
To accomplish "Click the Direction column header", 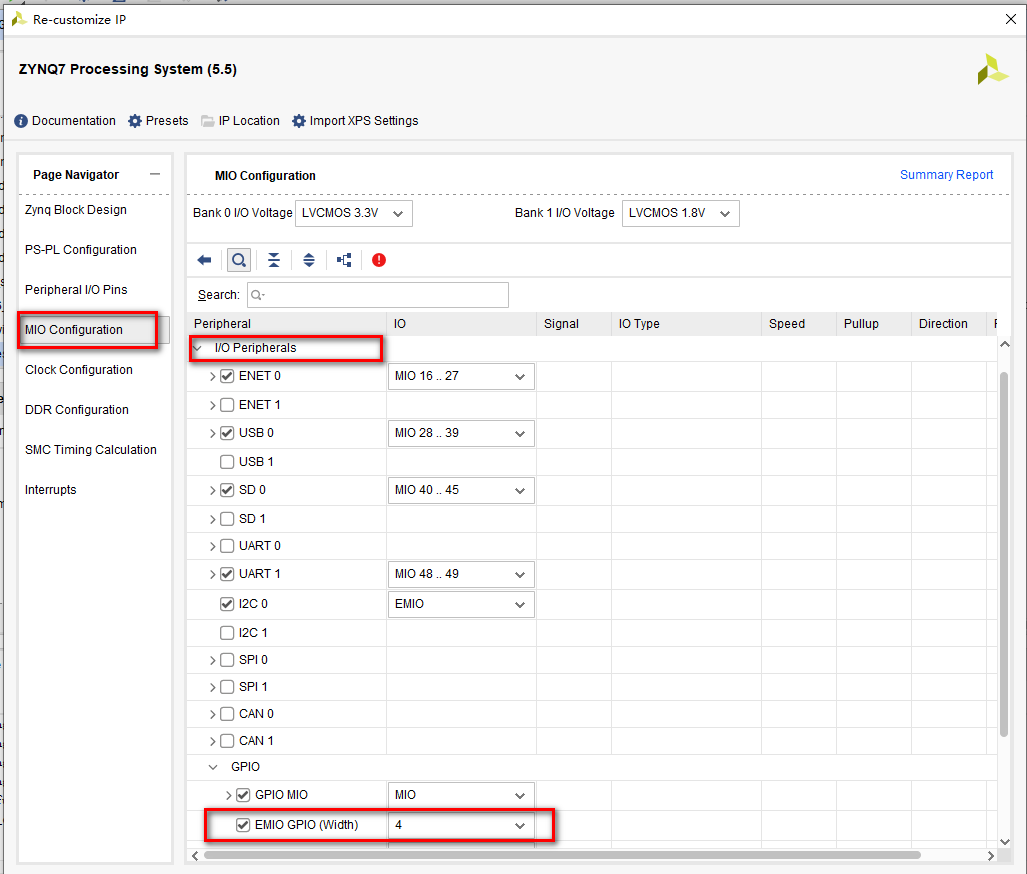I will (x=948, y=324).
